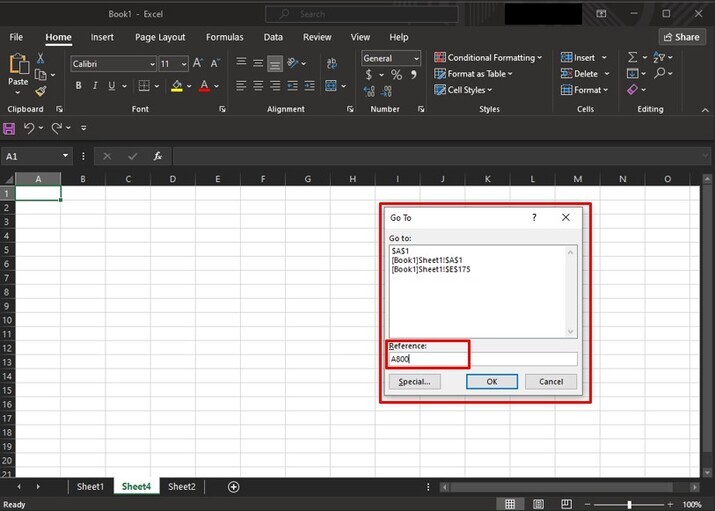
Task: Click the AutoSum sigma icon
Action: pyautogui.click(x=632, y=58)
